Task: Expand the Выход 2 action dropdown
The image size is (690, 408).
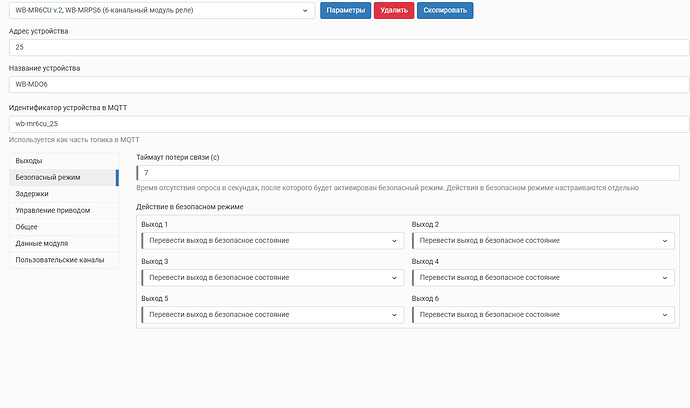Action: click(542, 241)
